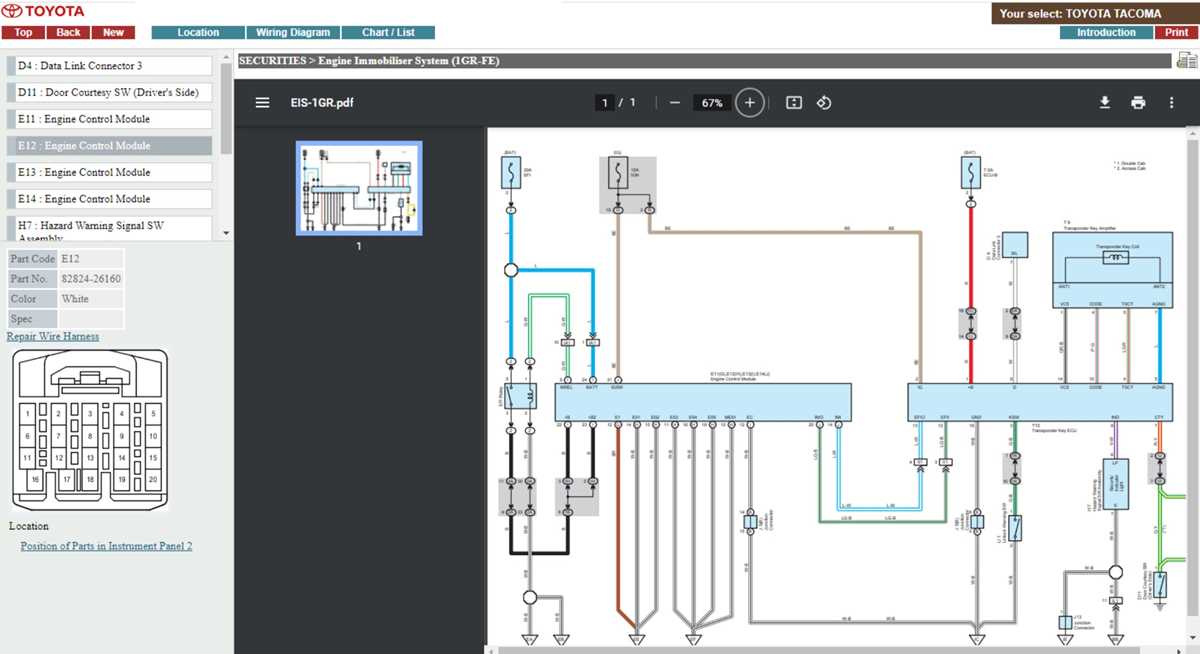Open the Chart / List tab
The width and height of the screenshot is (1200, 654).
[388, 32]
